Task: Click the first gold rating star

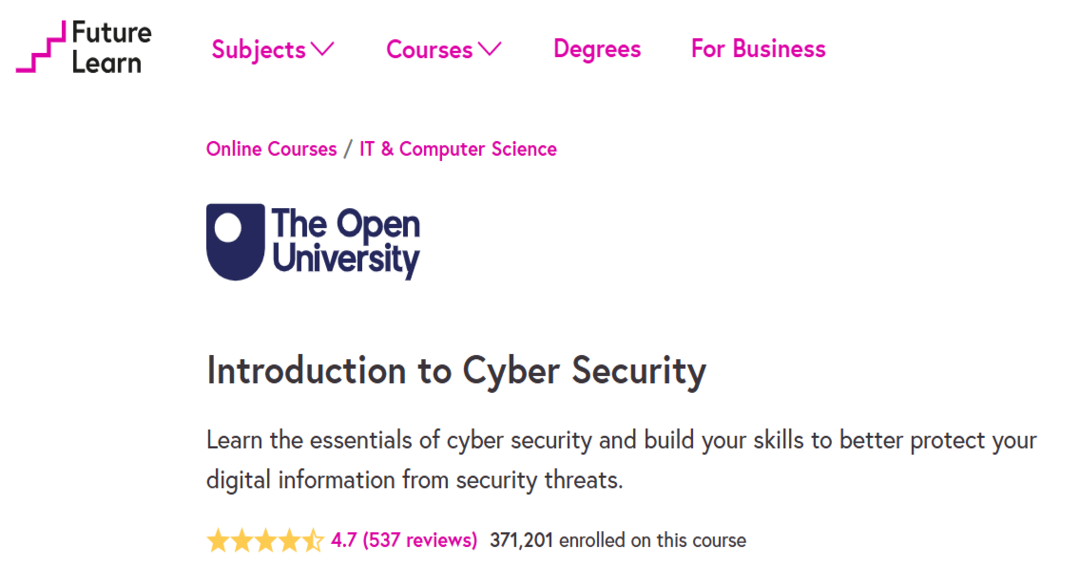Action: click(217, 541)
